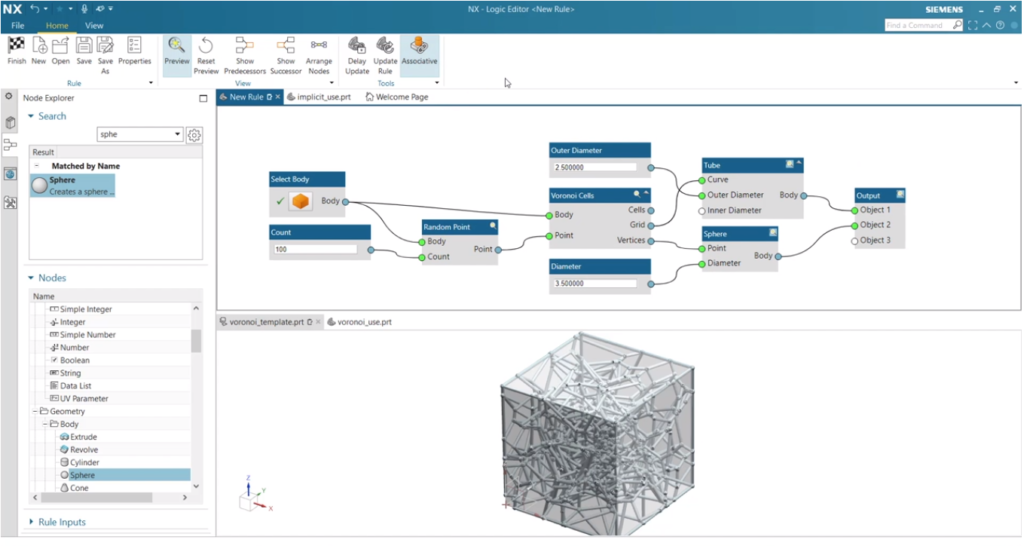
Task: Click the Update Rule tool icon
Action: [385, 46]
